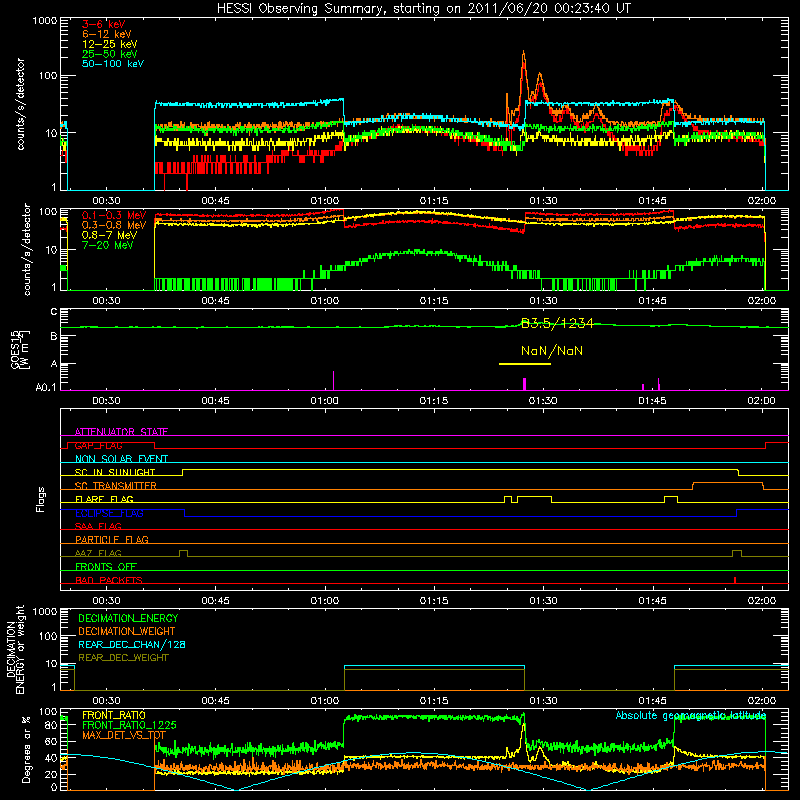This screenshot has width=800, height=800.
Task: Click the ECLIPSE_FLAG label
Action: click(109, 513)
